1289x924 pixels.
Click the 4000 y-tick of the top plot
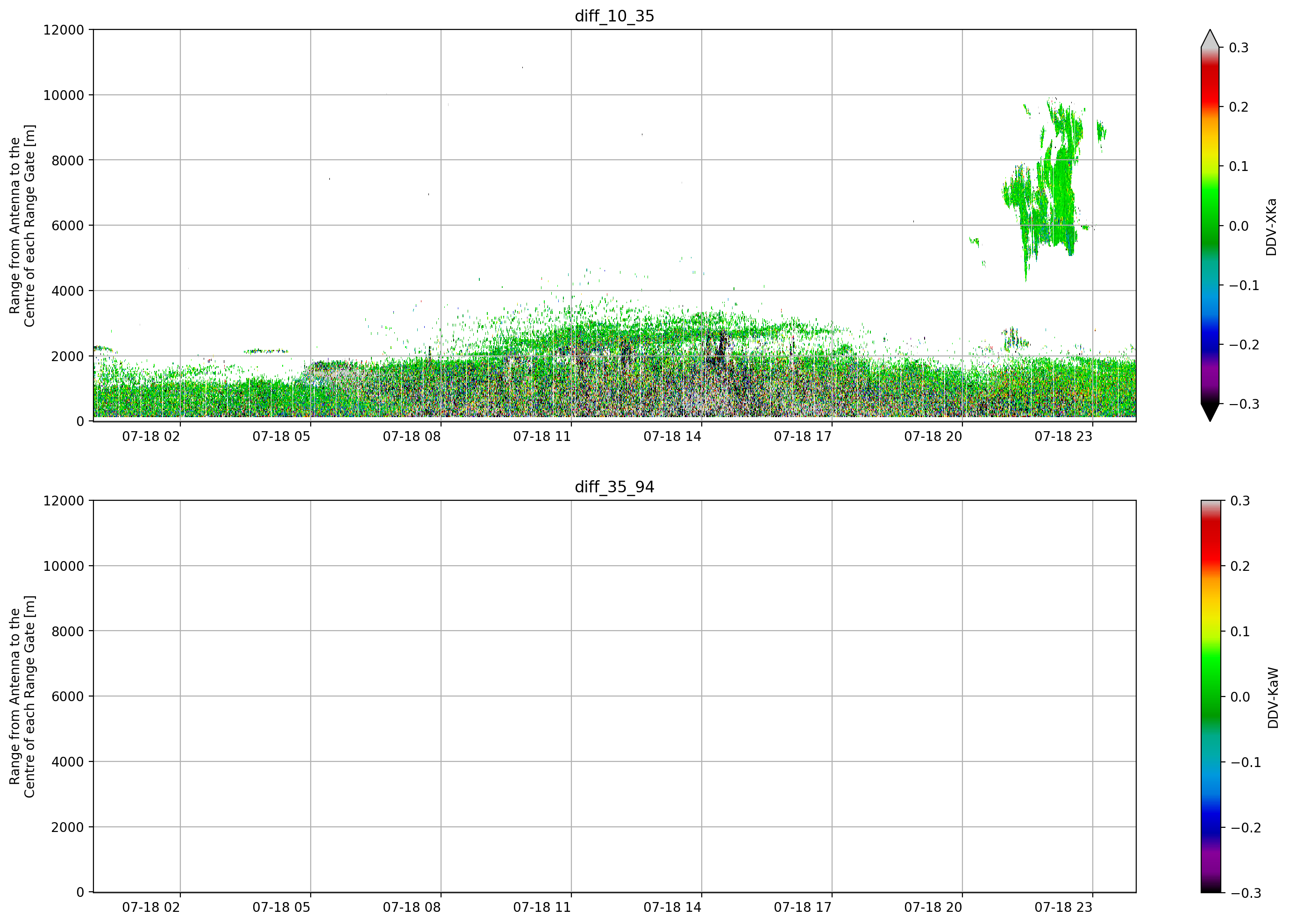[x=68, y=291]
